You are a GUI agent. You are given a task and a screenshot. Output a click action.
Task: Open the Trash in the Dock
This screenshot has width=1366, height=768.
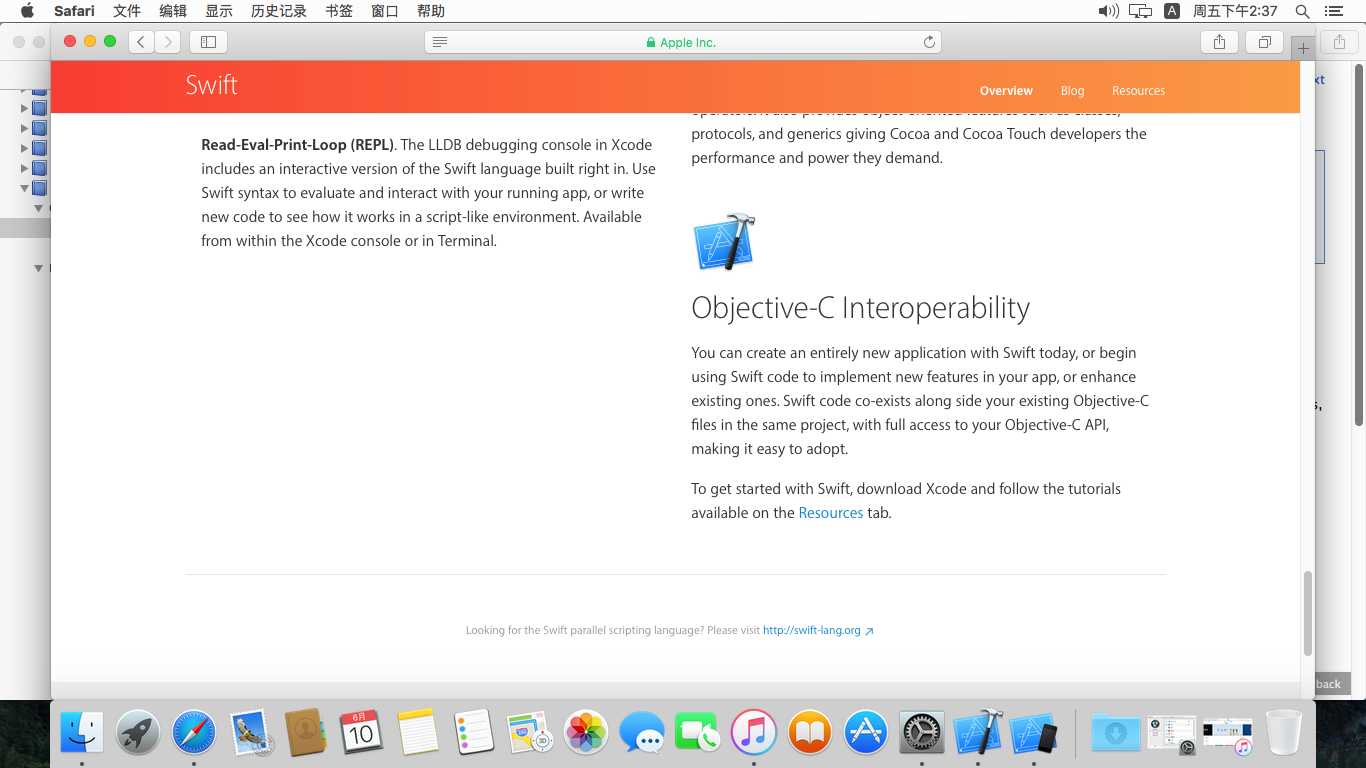(1284, 733)
